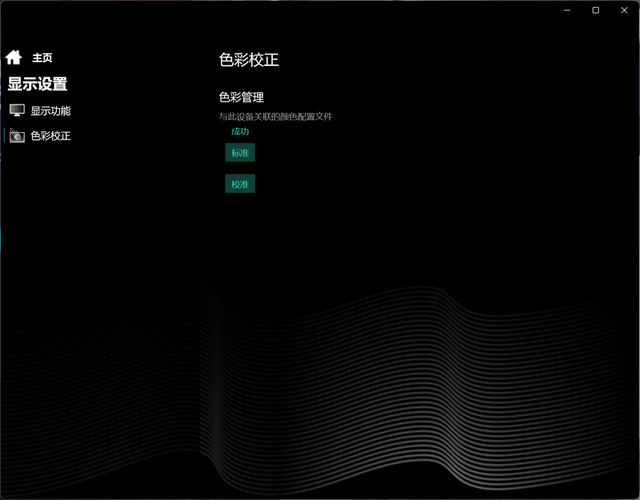
Task: Close the display settings window
Action: coord(626,10)
